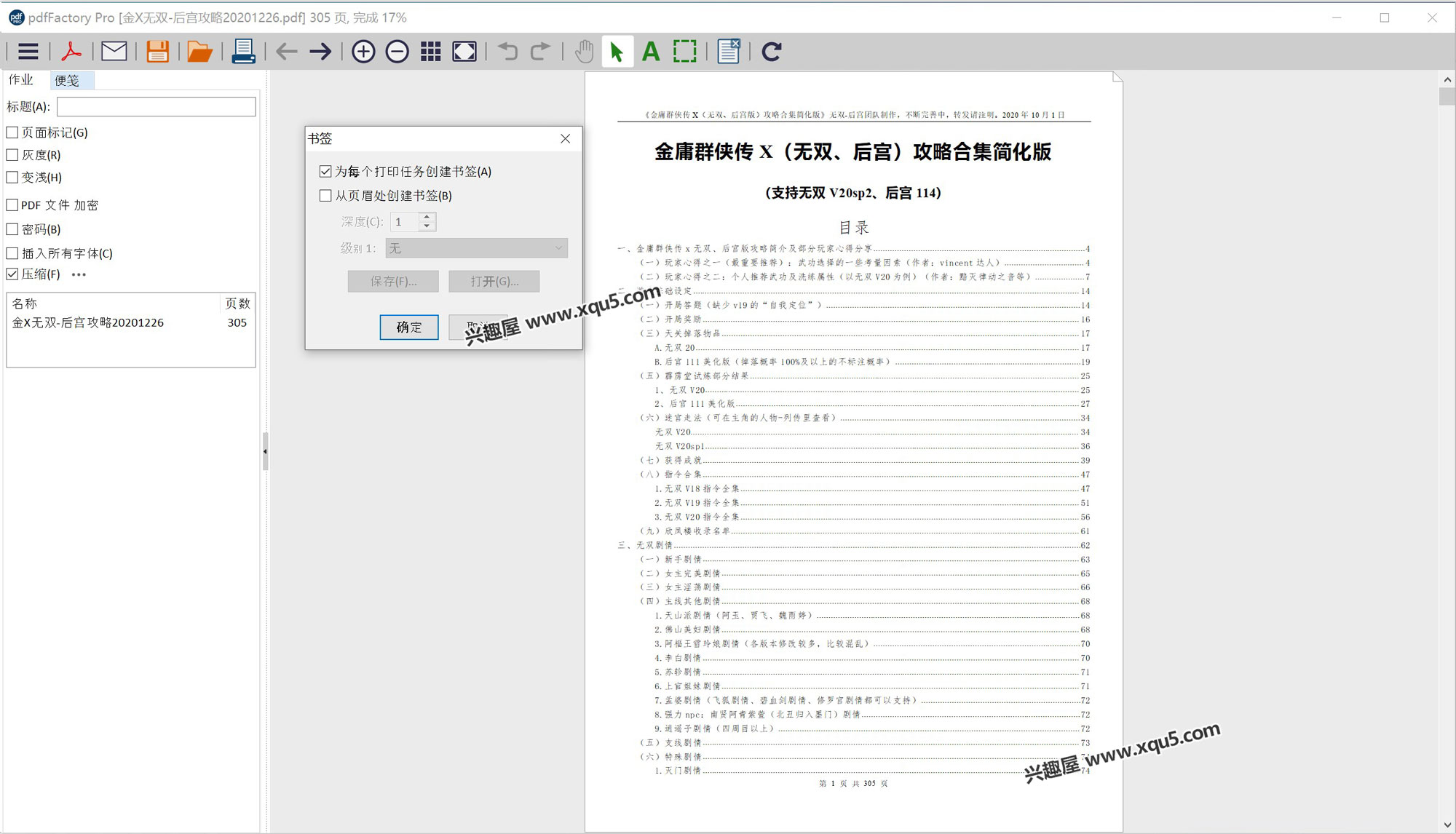Increase 深度 spinner value
The width and height of the screenshot is (1456, 834).
coord(427,217)
